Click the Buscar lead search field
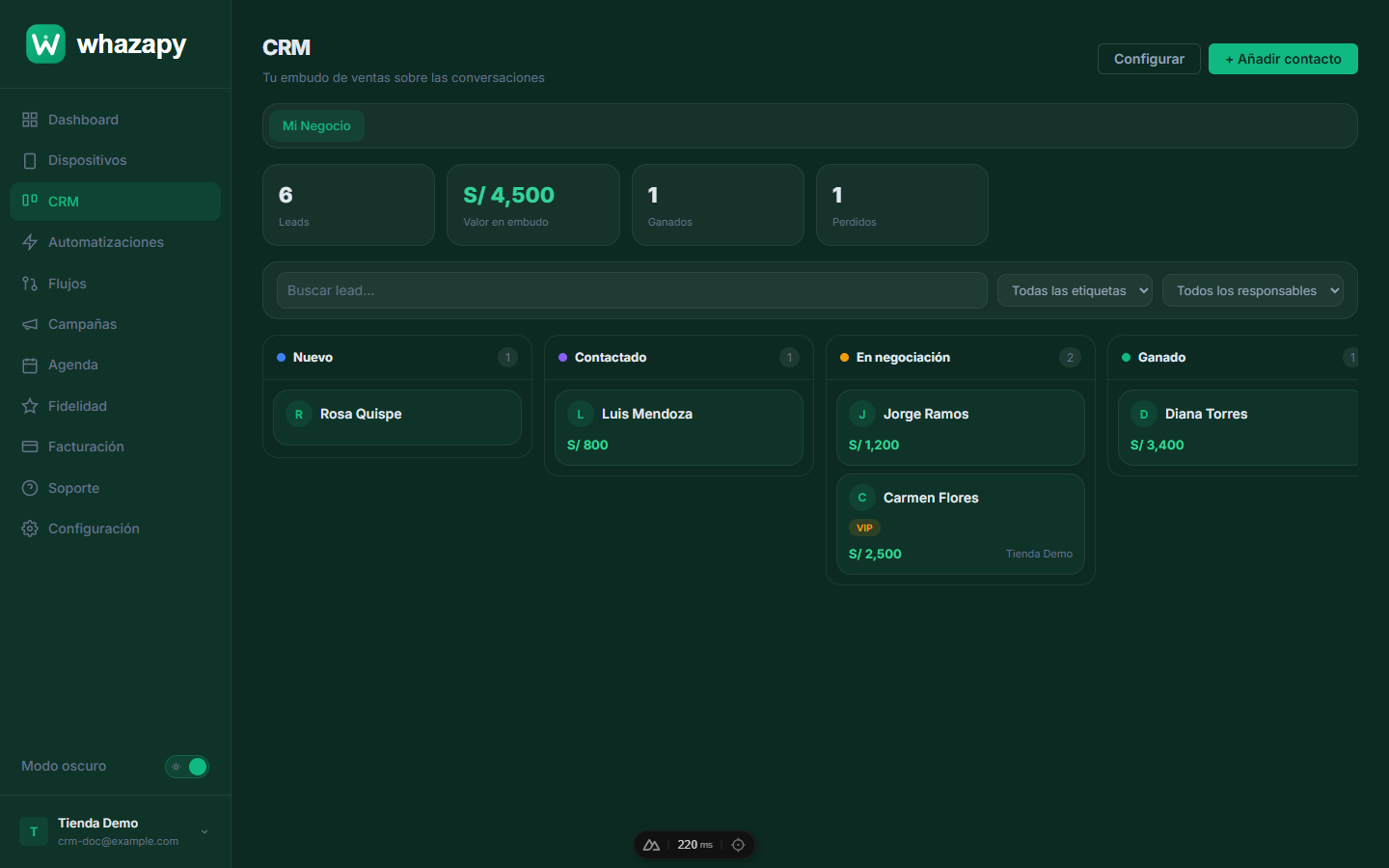1389x868 pixels. click(x=632, y=290)
